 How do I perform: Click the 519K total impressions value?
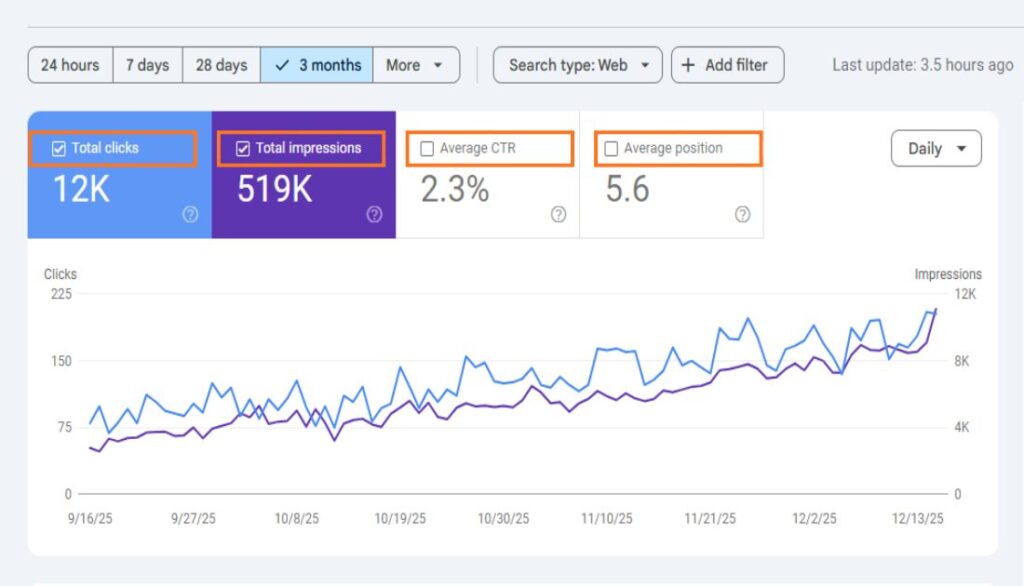tap(274, 188)
